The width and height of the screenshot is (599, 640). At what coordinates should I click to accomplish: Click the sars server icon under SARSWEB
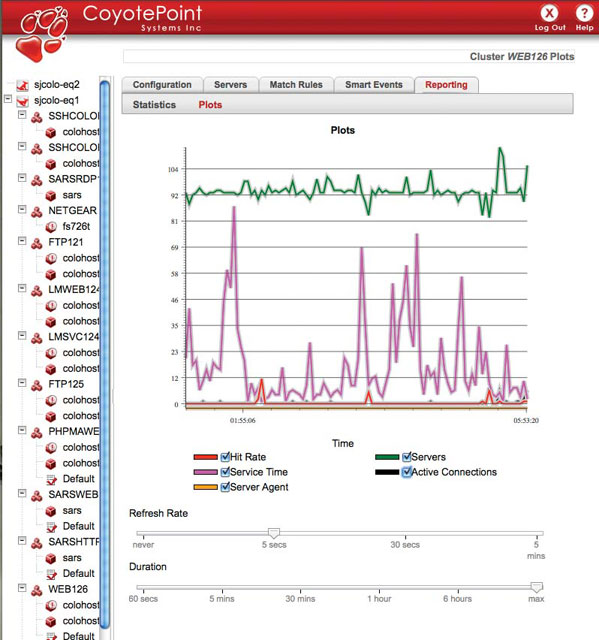pyautogui.click(x=51, y=511)
